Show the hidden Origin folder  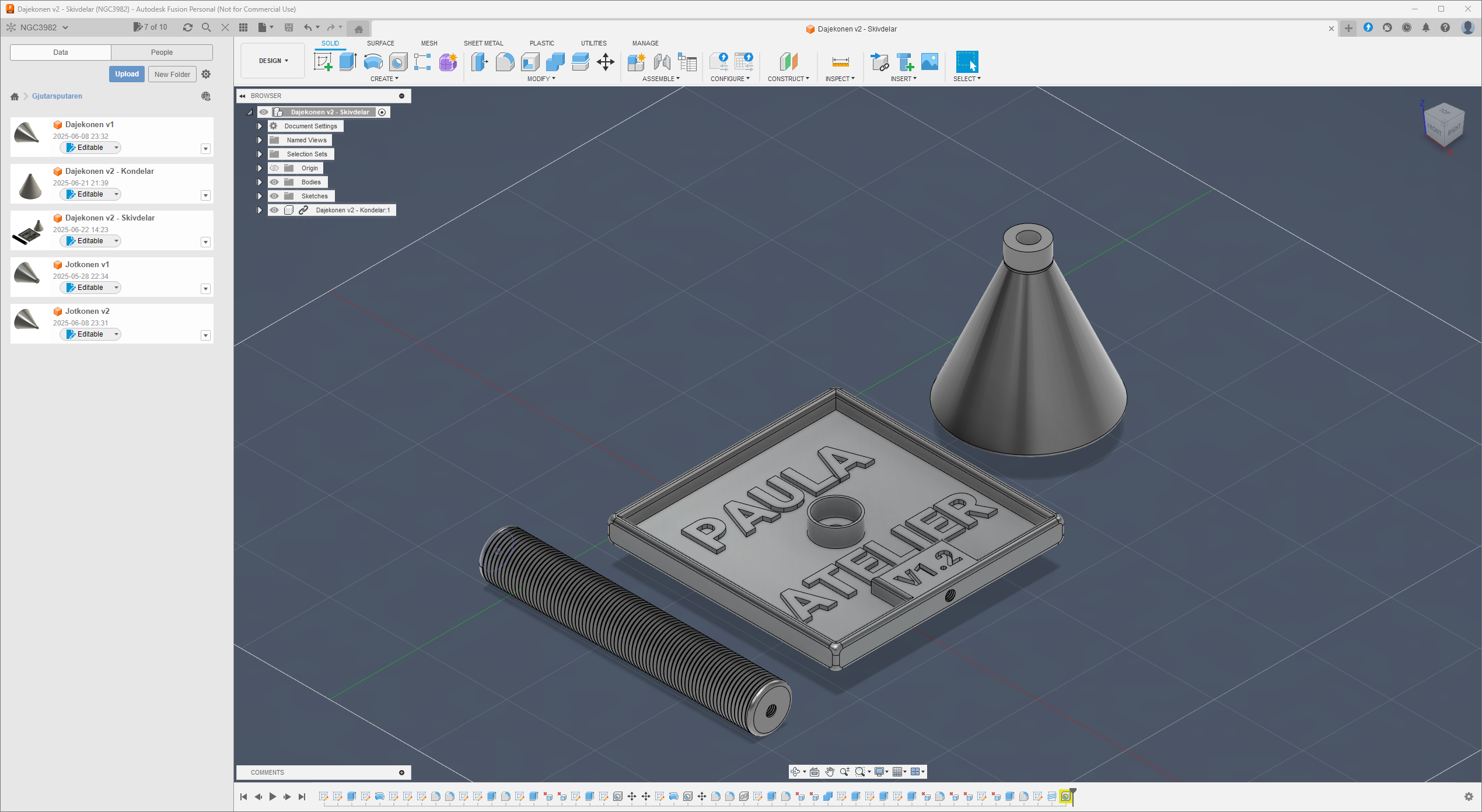tap(274, 168)
